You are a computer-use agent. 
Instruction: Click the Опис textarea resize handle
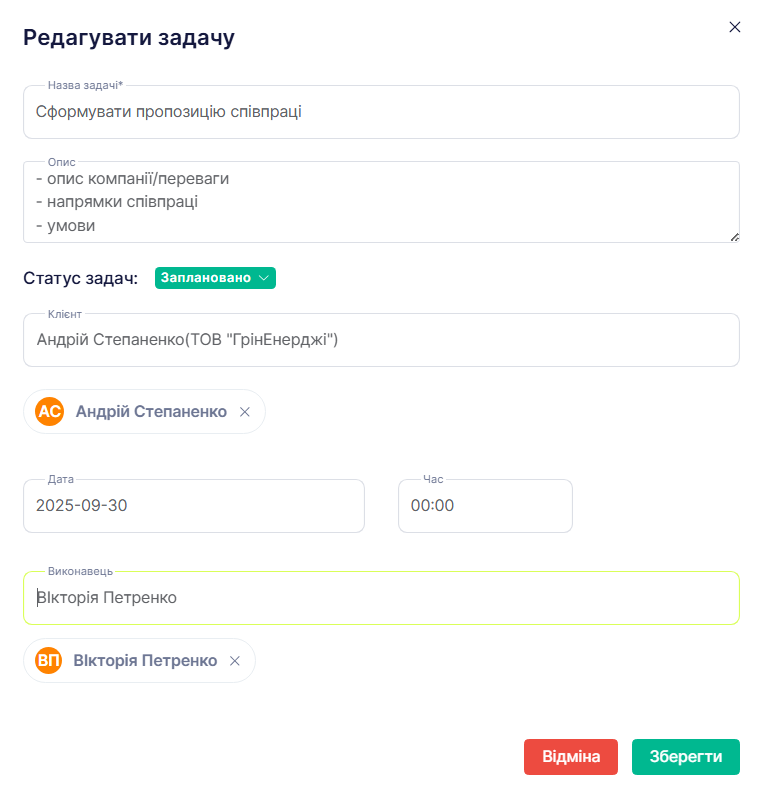point(735,237)
